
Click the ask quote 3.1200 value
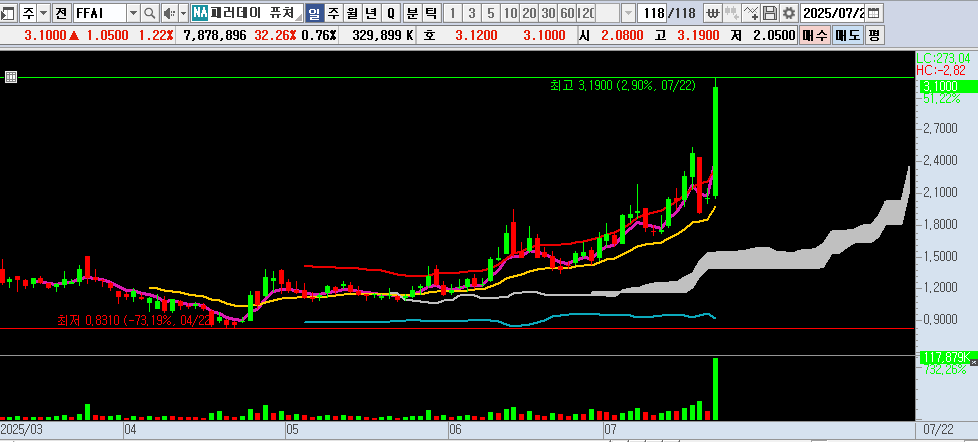[476, 36]
